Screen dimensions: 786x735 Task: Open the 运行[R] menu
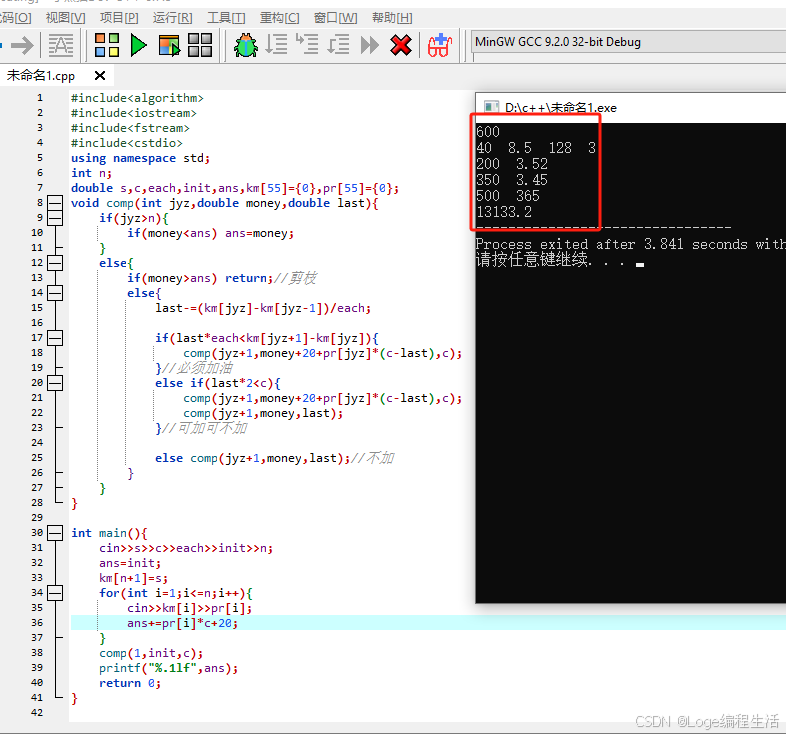click(173, 18)
